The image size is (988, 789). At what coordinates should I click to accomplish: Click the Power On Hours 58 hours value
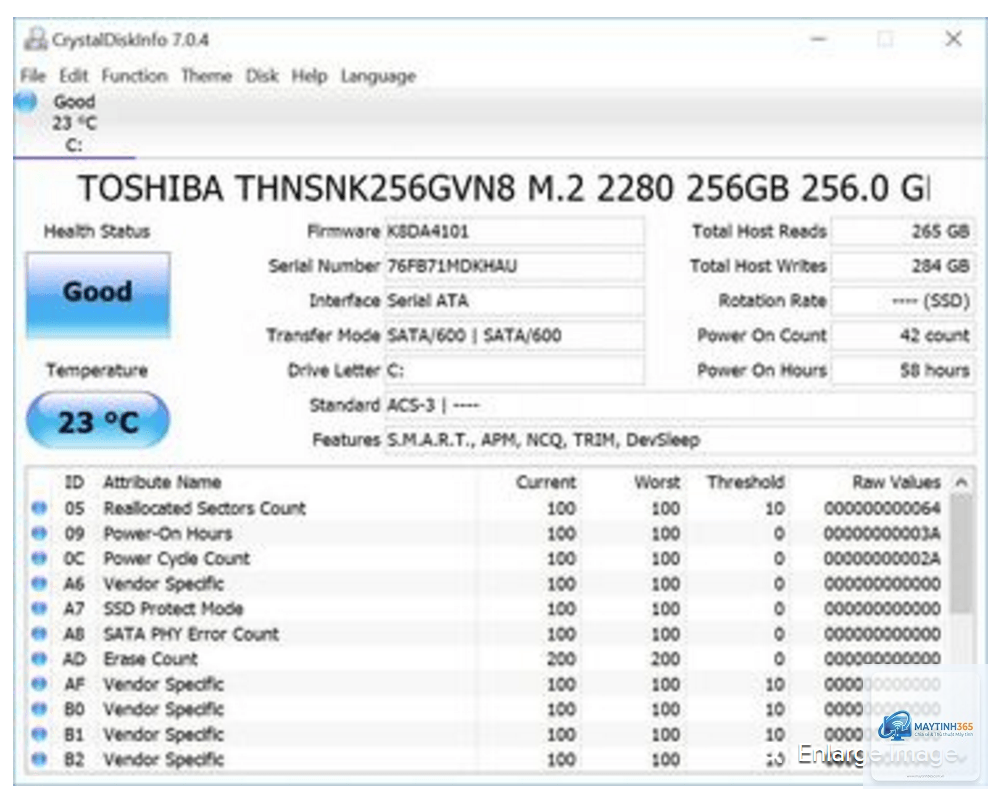click(x=903, y=371)
